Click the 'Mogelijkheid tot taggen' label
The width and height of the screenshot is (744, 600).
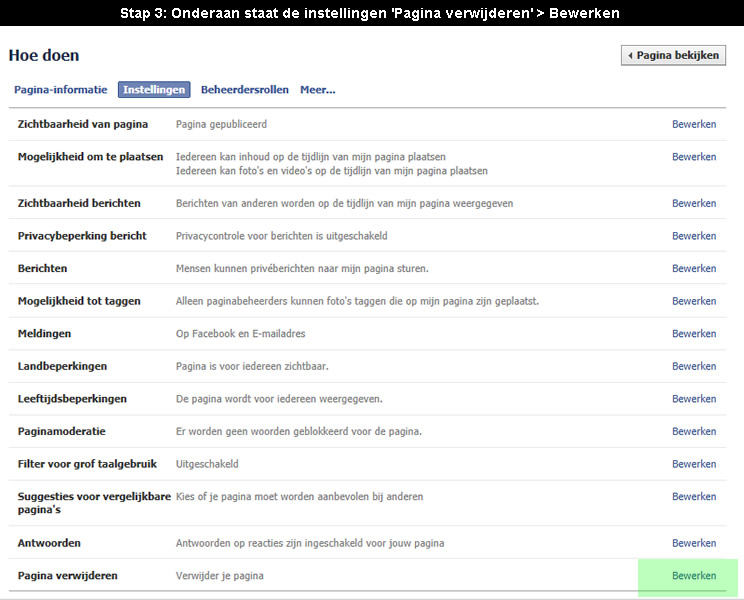pyautogui.click(x=79, y=301)
